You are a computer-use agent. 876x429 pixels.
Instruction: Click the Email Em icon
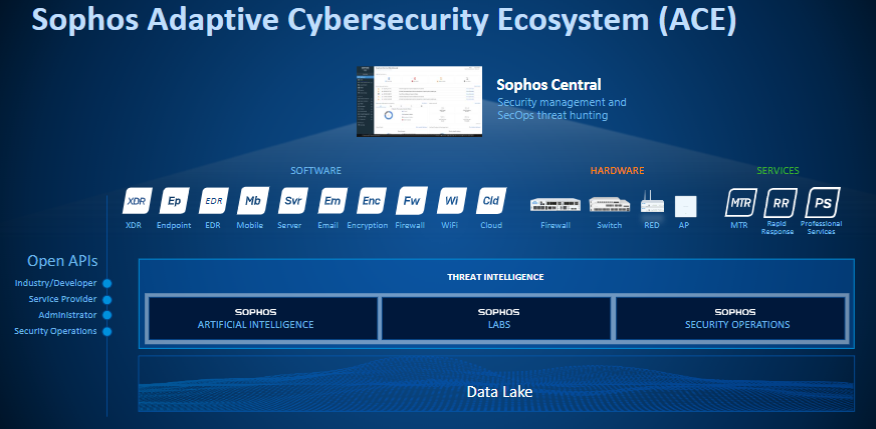(x=332, y=201)
